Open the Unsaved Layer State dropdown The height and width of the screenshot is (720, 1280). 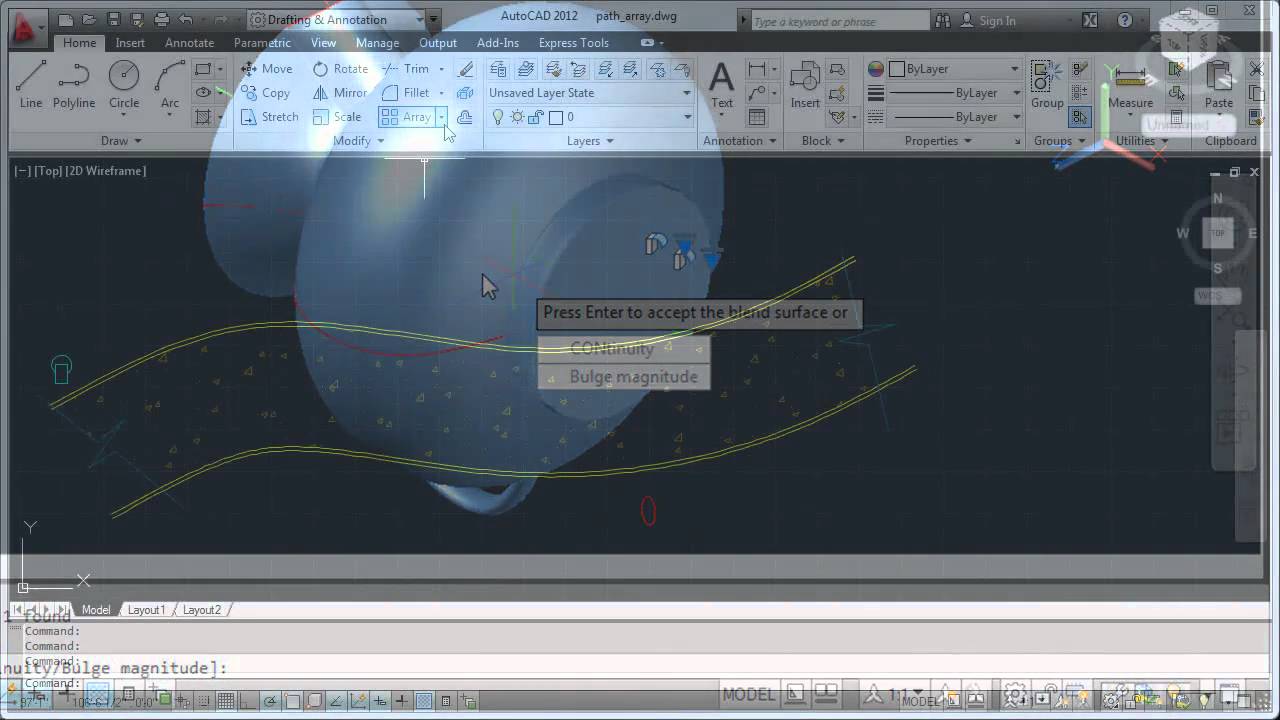tap(590, 93)
